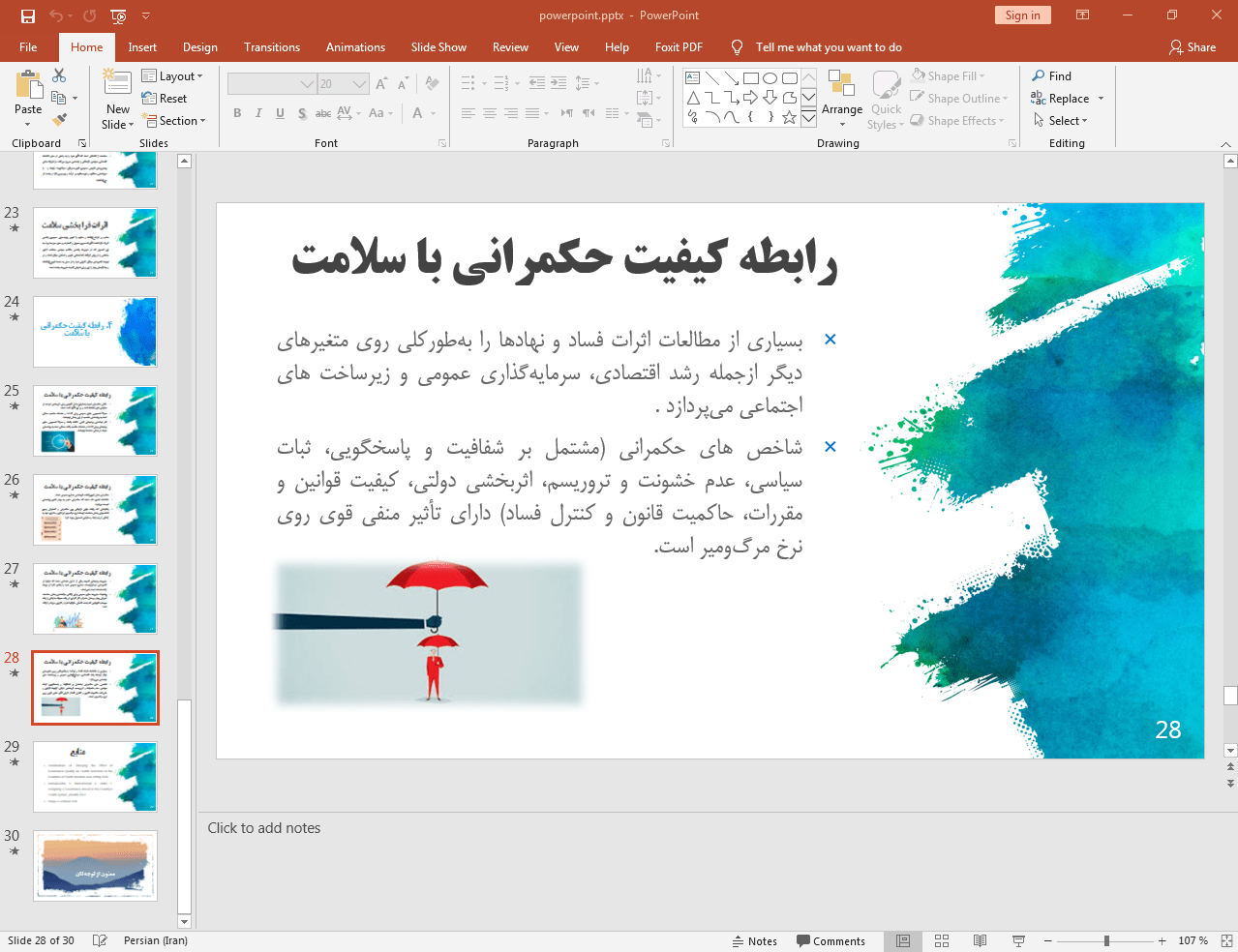Image resolution: width=1238 pixels, height=952 pixels.
Task: Click the Text Box shape icon
Action: 693,78
